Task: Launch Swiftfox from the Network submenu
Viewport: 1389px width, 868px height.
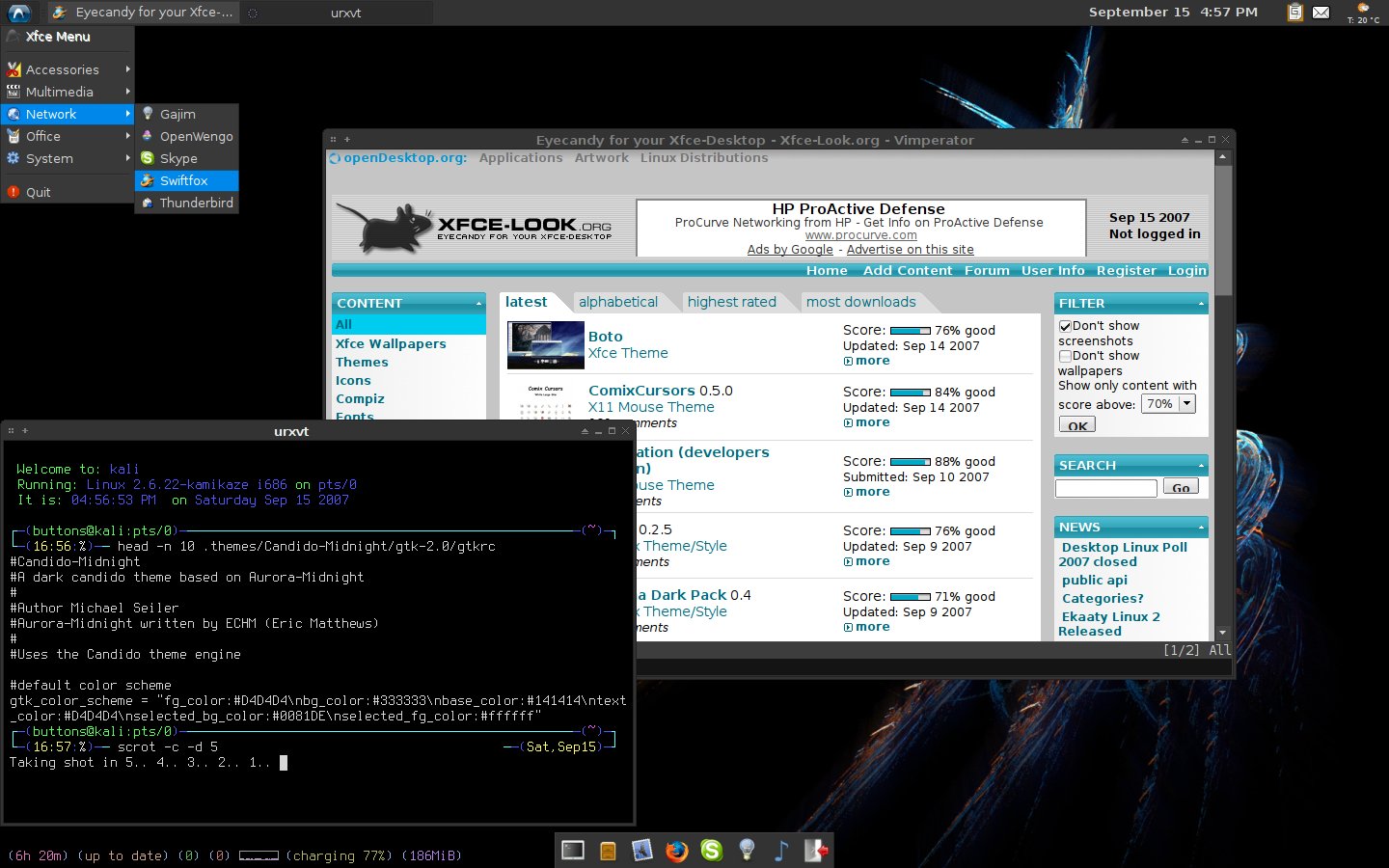Action: [187, 180]
